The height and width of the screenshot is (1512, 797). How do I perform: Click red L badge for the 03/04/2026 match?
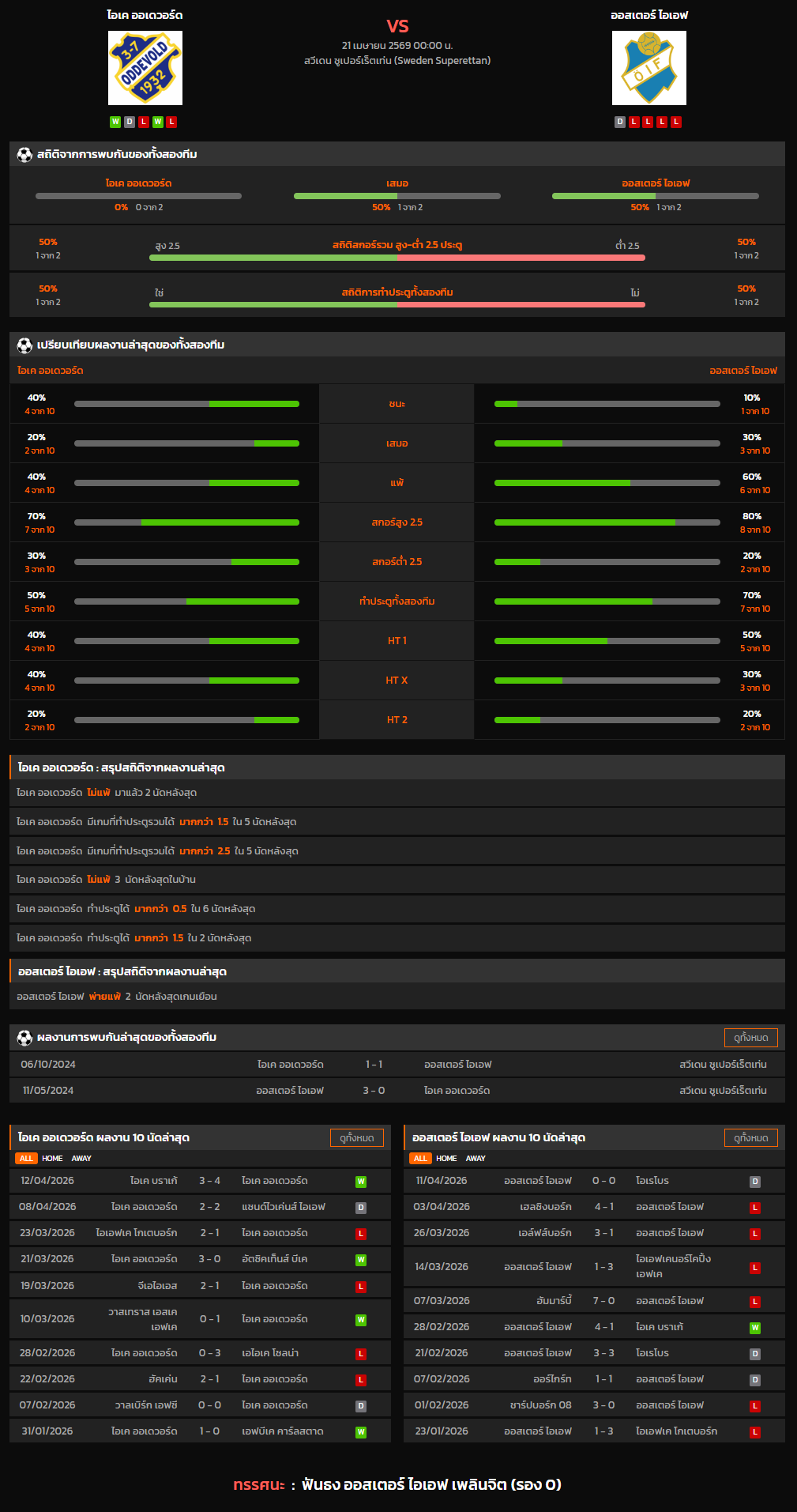point(755,1208)
